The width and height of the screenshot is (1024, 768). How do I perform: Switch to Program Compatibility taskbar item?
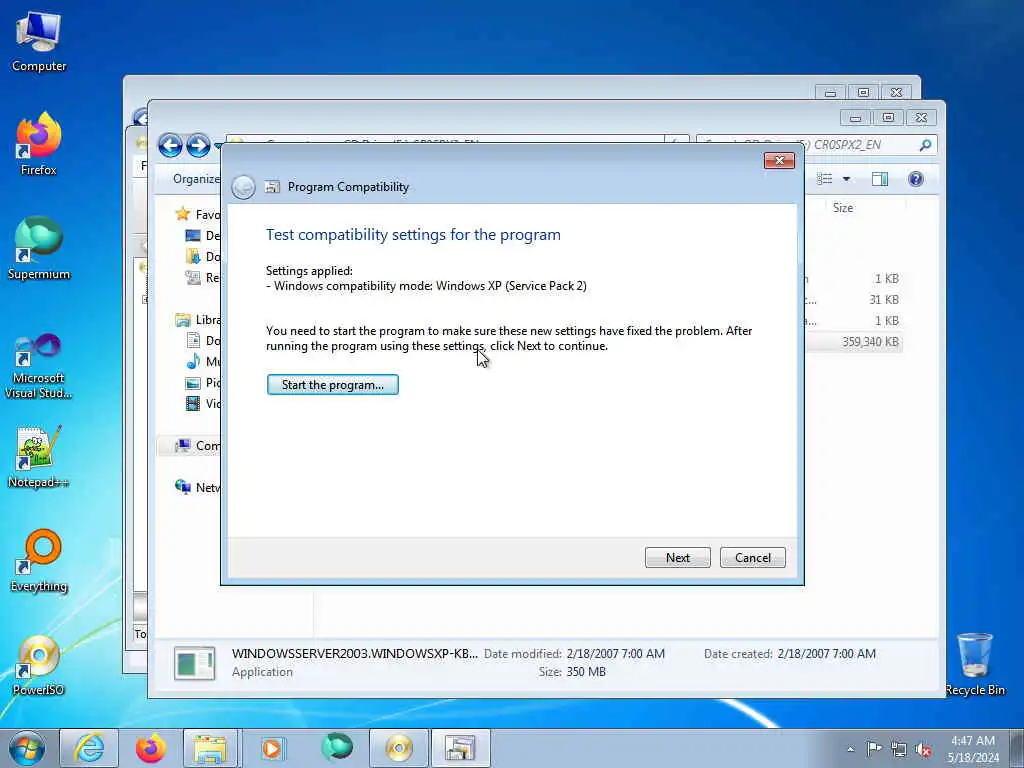tap(460, 748)
